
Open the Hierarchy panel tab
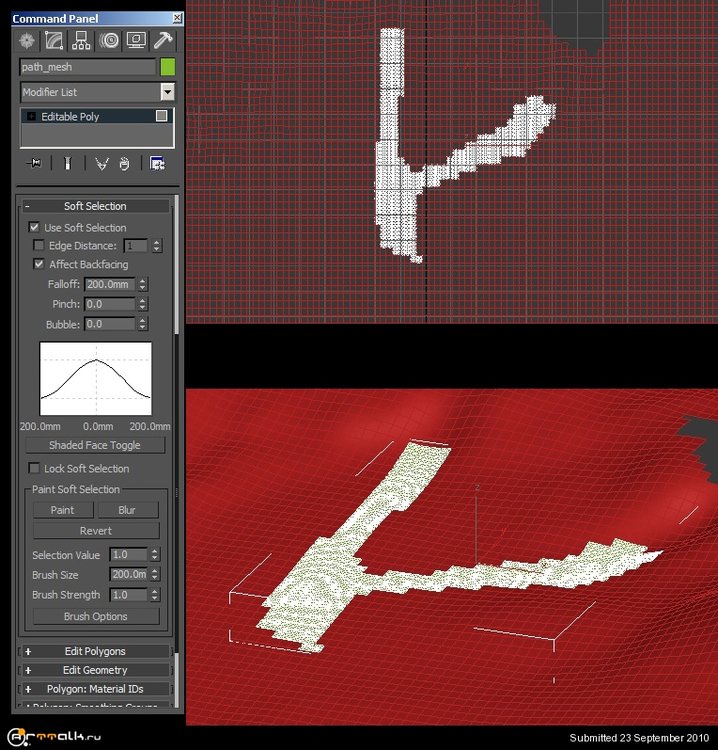(81, 41)
